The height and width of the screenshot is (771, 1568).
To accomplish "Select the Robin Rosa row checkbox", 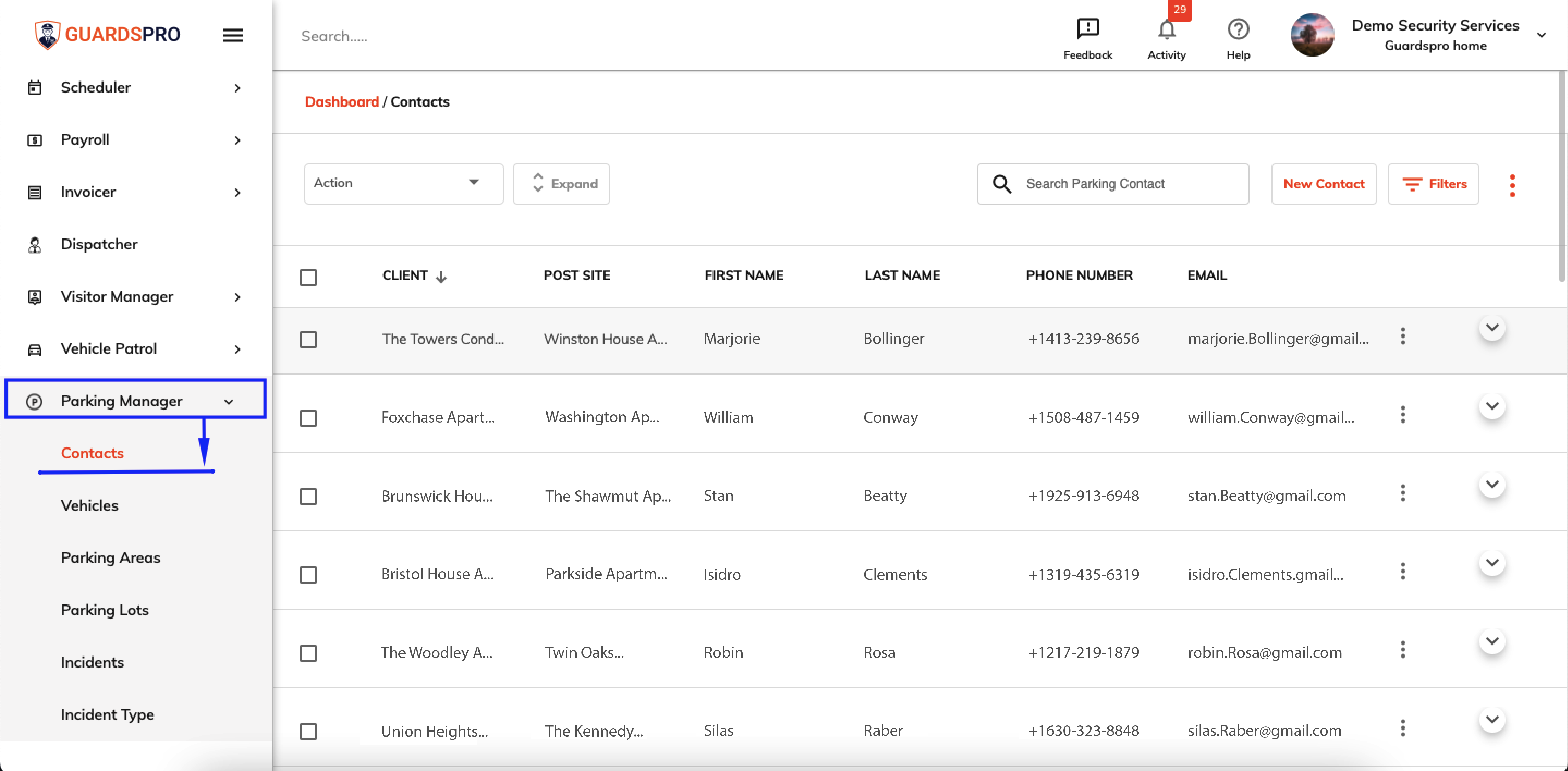I will (x=308, y=653).
